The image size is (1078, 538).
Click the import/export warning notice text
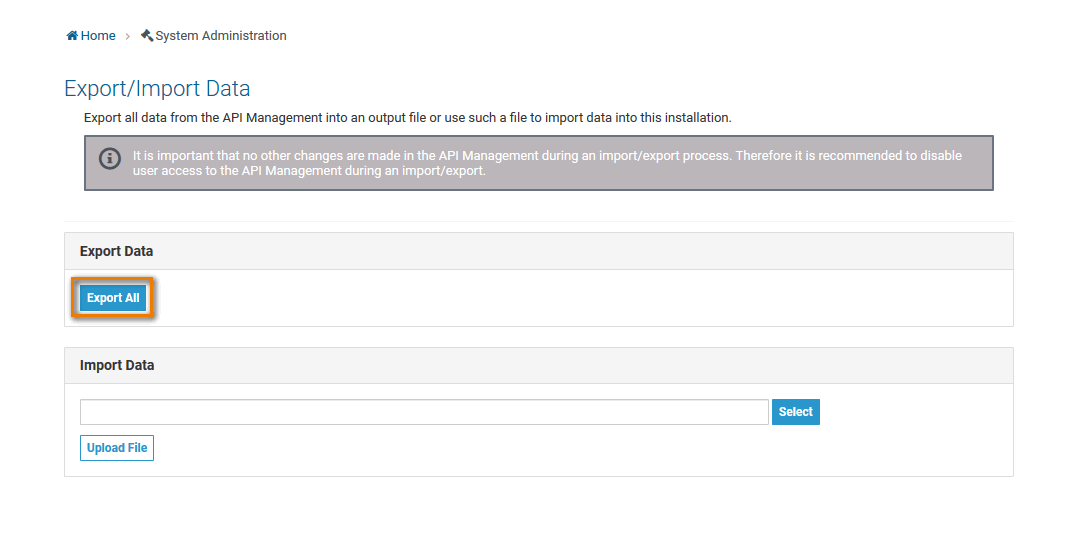click(x=547, y=156)
